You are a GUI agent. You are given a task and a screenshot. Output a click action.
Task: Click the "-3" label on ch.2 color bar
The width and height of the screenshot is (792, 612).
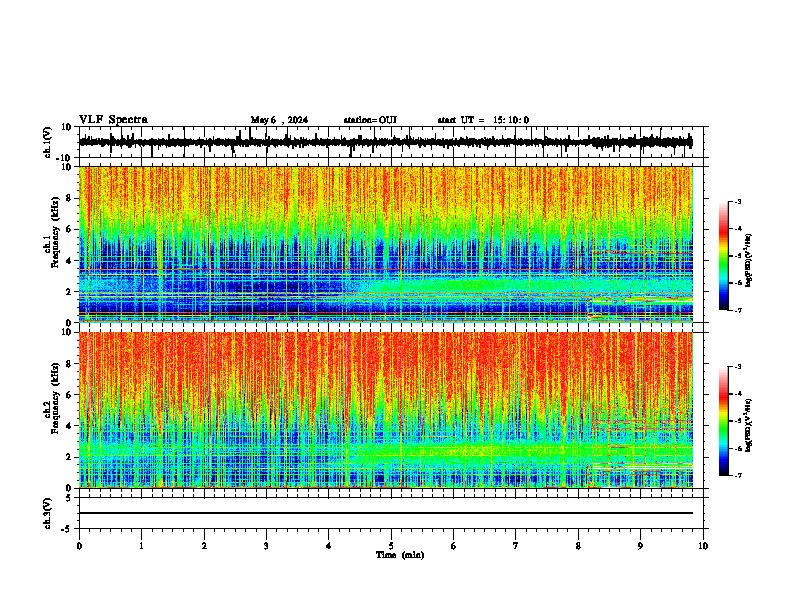click(x=737, y=367)
